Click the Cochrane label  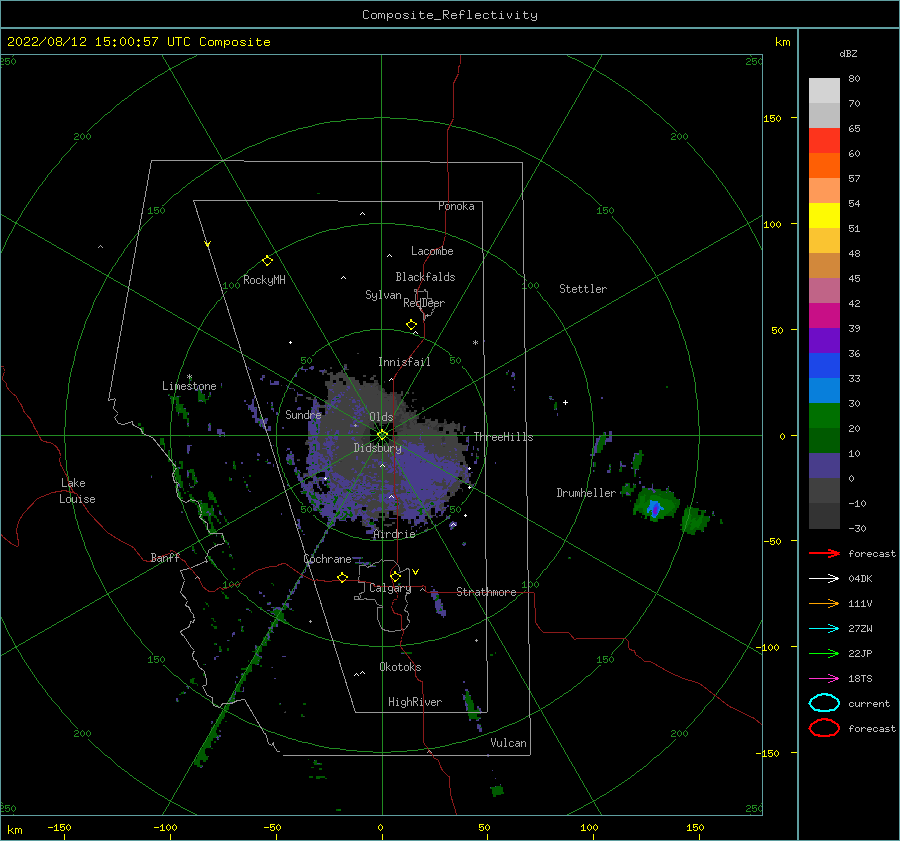click(327, 559)
